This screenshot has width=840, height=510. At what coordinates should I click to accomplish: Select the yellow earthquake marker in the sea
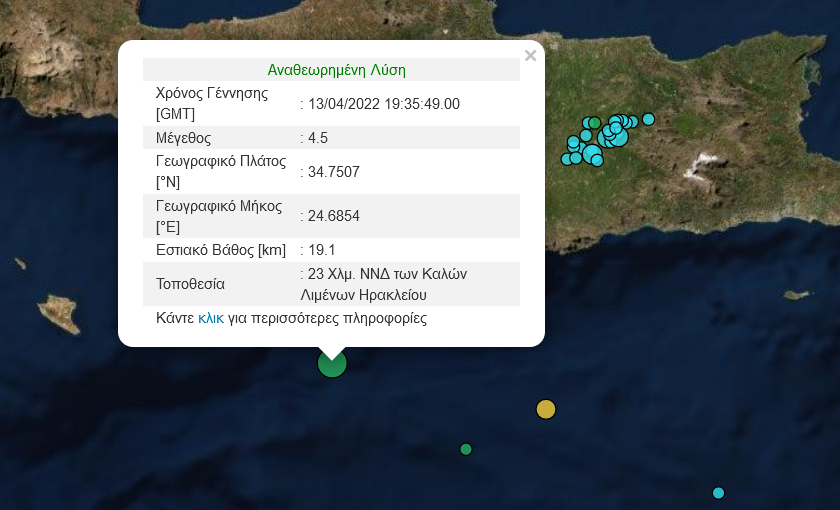[546, 409]
